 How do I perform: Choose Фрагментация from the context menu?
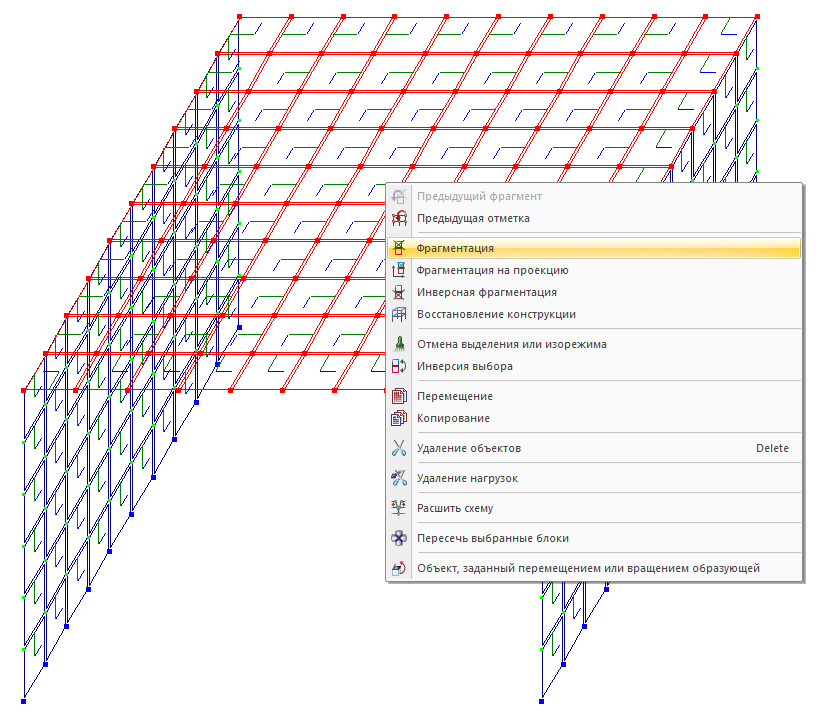click(x=594, y=248)
